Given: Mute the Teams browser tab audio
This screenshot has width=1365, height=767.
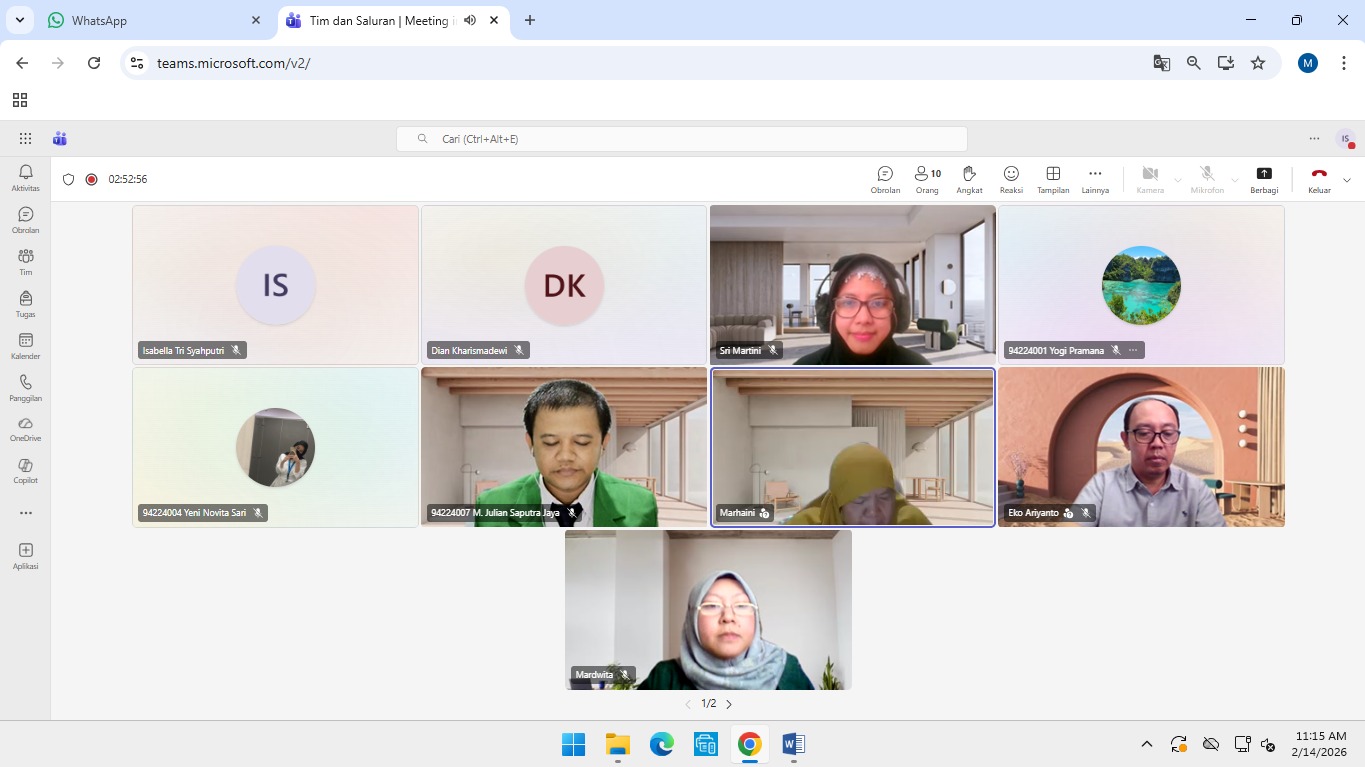Looking at the screenshot, I should coord(470,20).
